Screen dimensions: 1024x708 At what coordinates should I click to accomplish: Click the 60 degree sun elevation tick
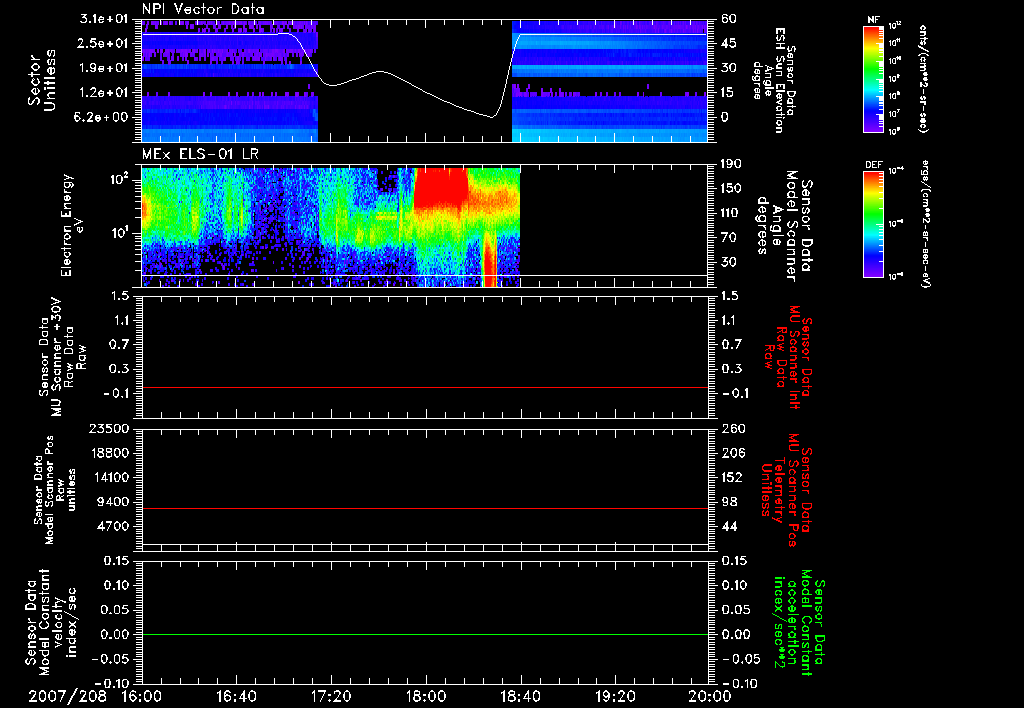728,19
